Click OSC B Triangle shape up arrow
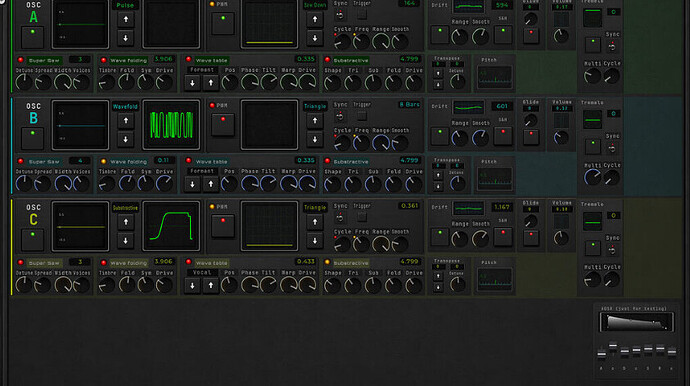690x386 pixels. coord(315,121)
